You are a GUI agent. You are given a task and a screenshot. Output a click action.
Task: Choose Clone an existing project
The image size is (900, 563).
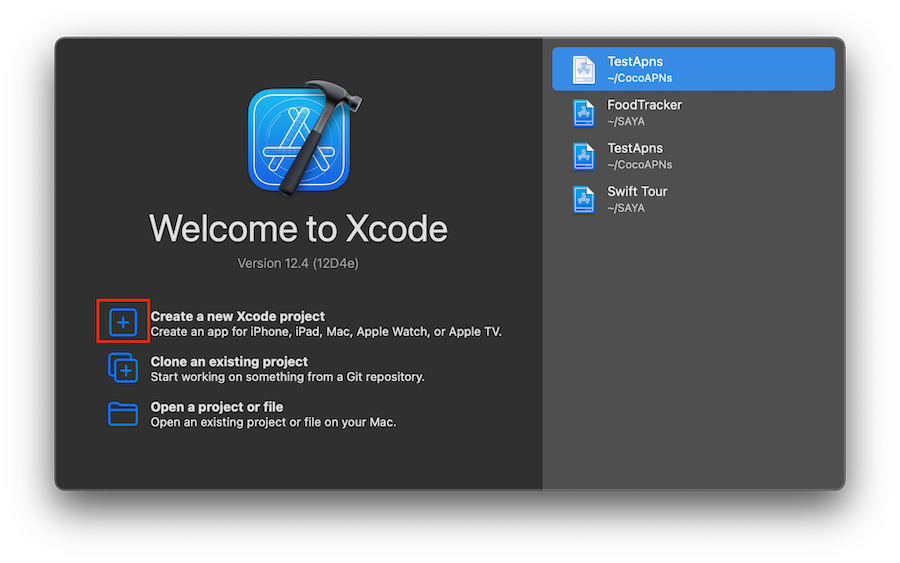point(229,362)
